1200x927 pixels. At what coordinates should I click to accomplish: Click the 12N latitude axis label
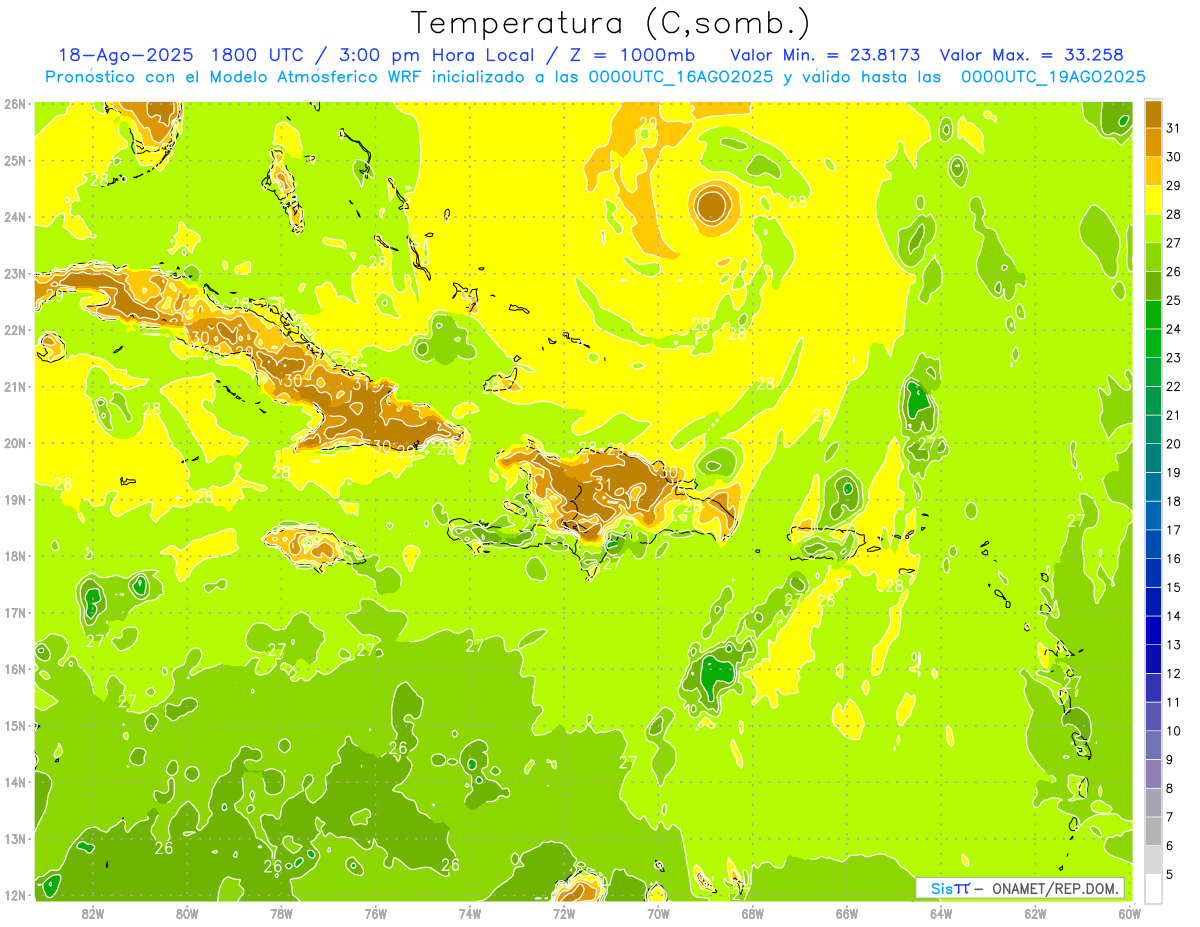tap(15, 895)
